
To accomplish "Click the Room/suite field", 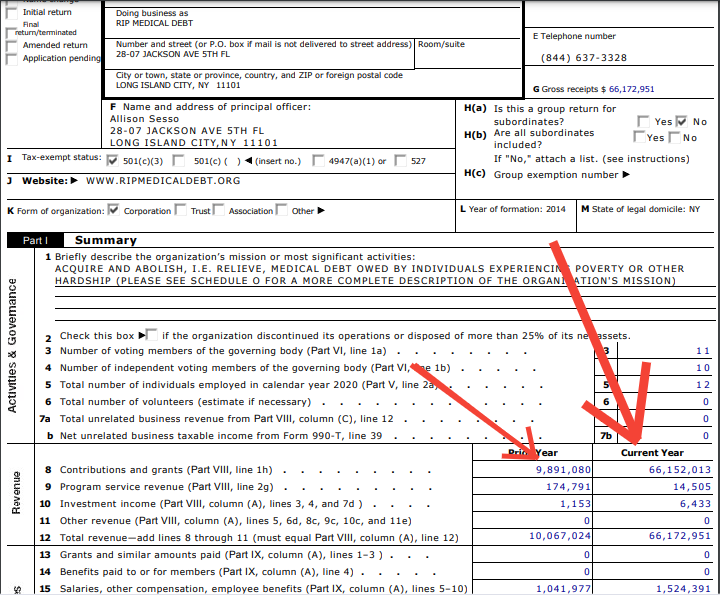I will (467, 54).
